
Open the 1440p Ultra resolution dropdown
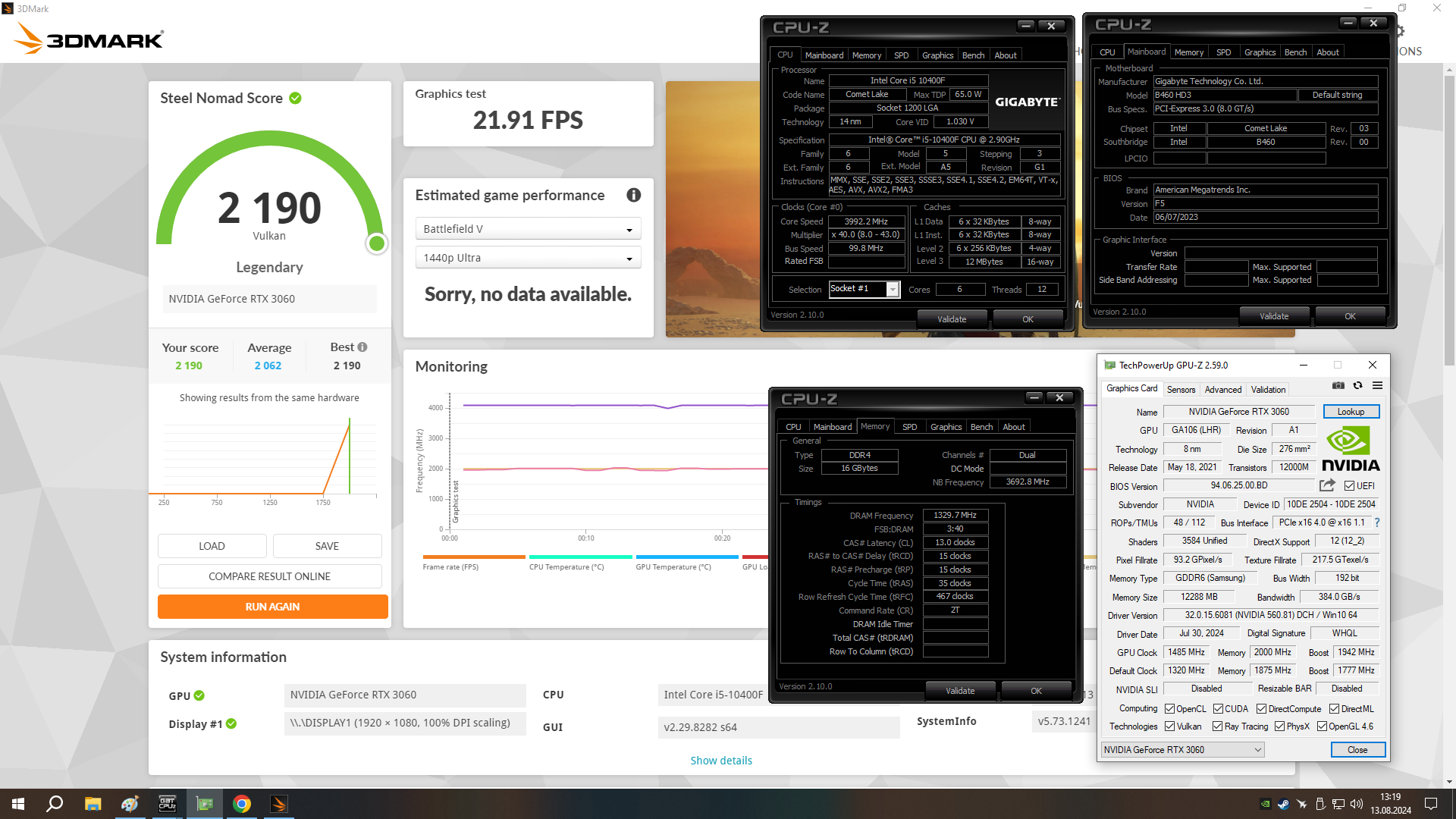528,258
